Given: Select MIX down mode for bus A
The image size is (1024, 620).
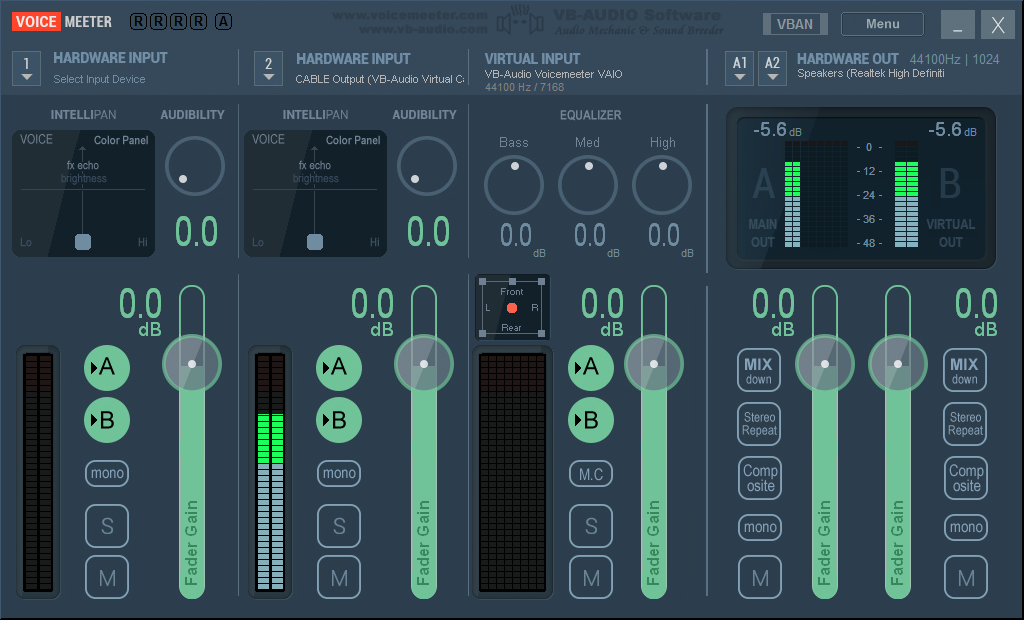Looking at the screenshot, I should coord(759,370).
